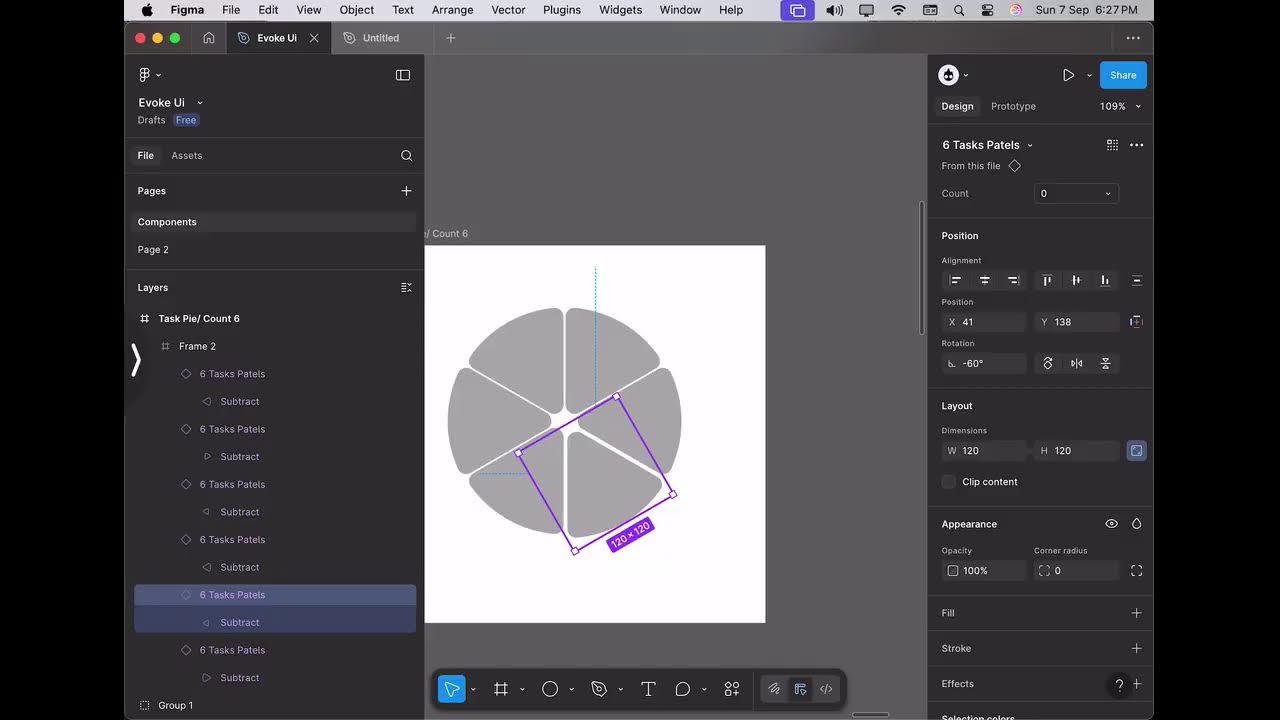Add a Fill with plus button
The width and height of the screenshot is (1280, 720).
click(x=1136, y=613)
